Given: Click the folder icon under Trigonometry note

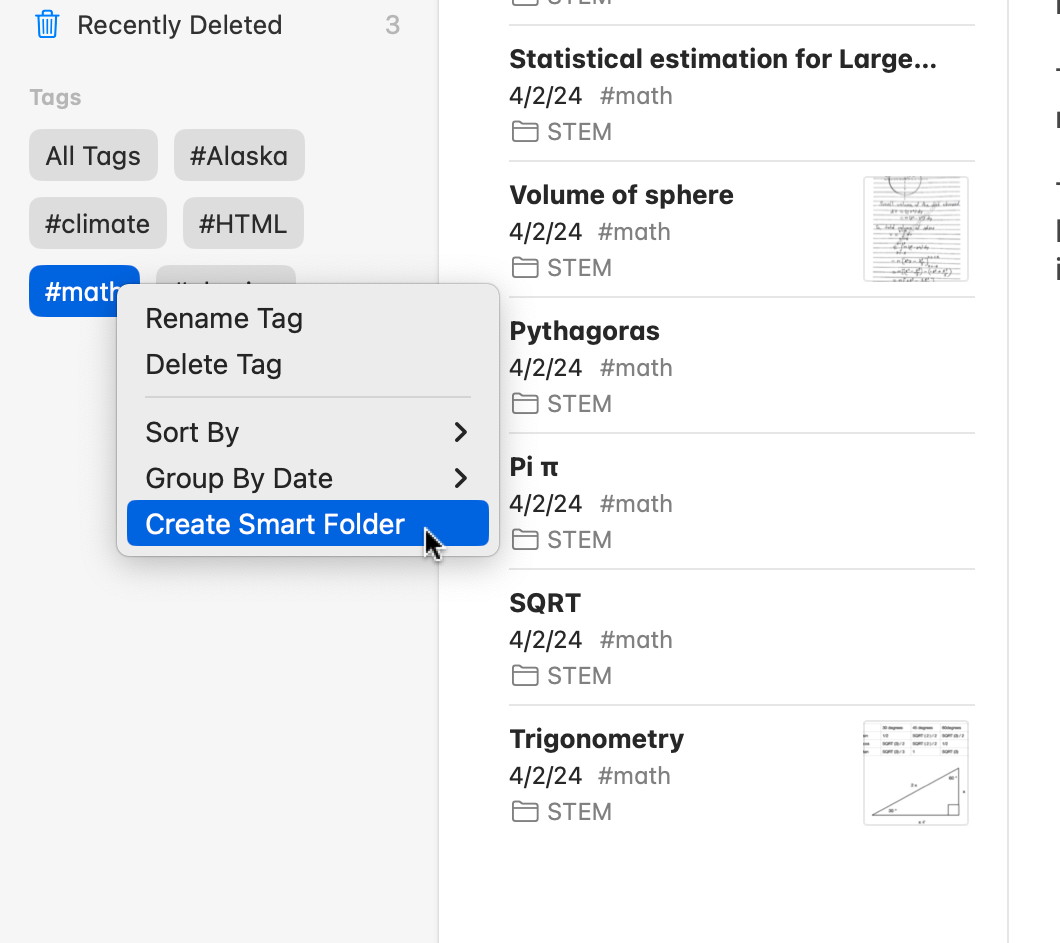Looking at the screenshot, I should coord(524,812).
